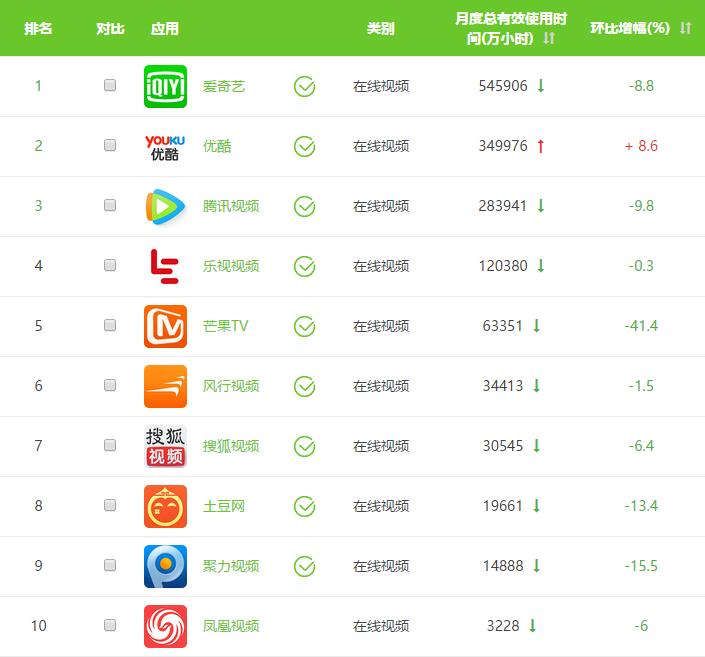Select the compare checkbox for 乐视视频
This screenshot has width=705, height=657.
pos(110,265)
